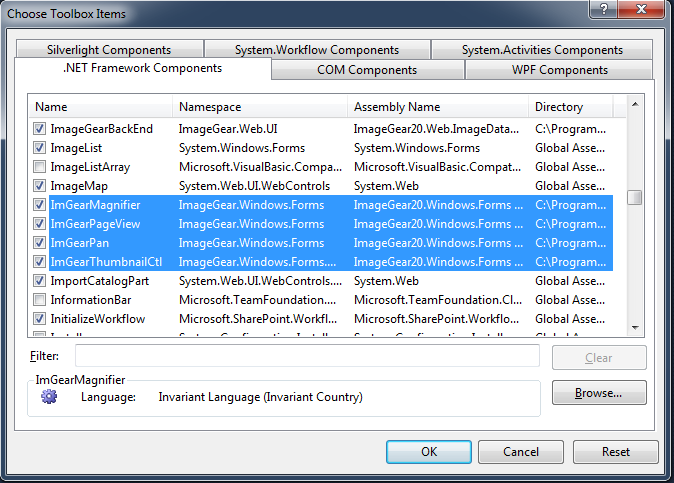The height and width of the screenshot is (483, 674).
Task: Select the ImGearMagnifier row name
Action: tap(95, 205)
